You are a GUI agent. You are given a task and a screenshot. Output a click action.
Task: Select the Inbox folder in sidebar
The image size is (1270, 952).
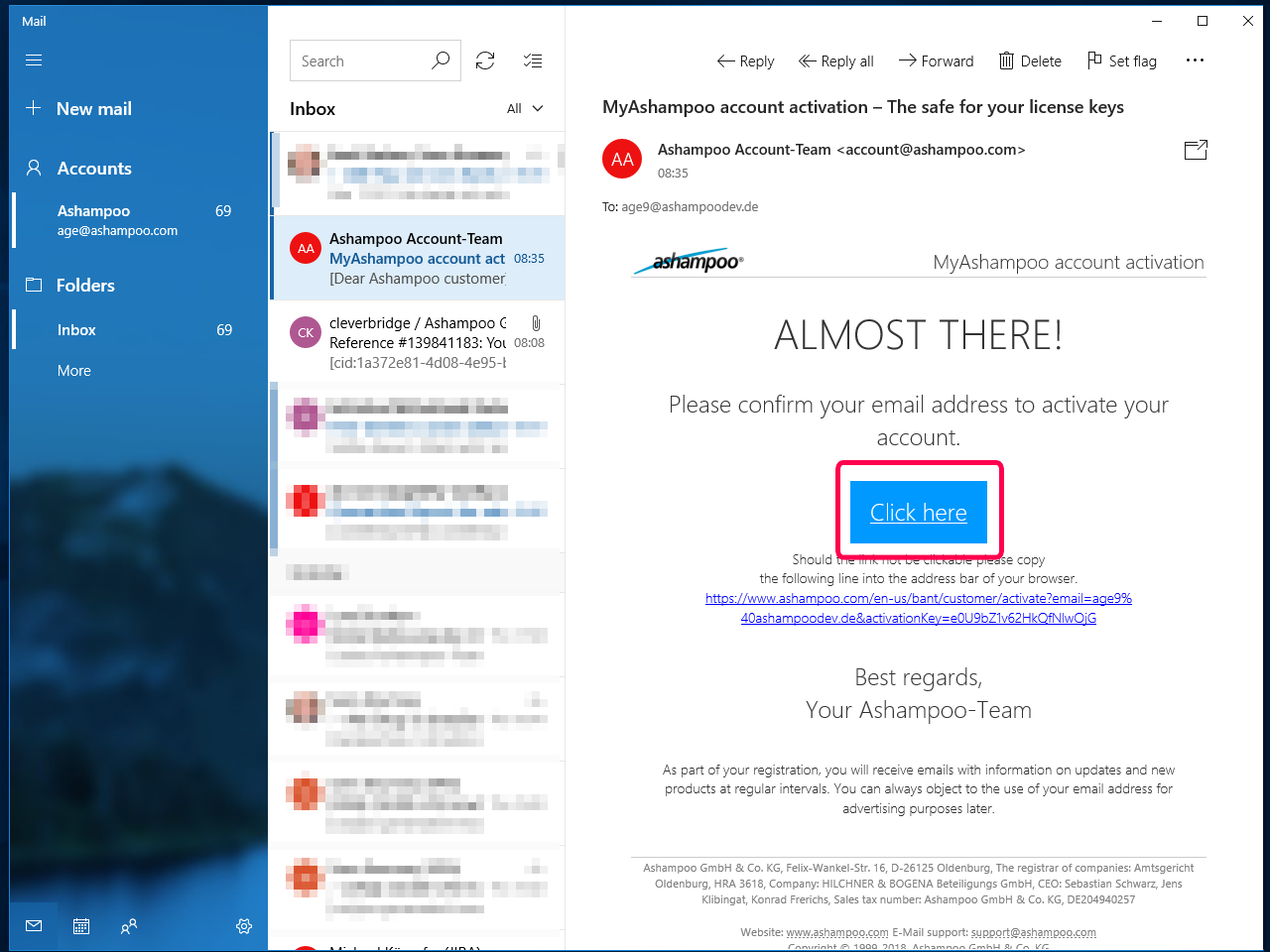[139, 330]
